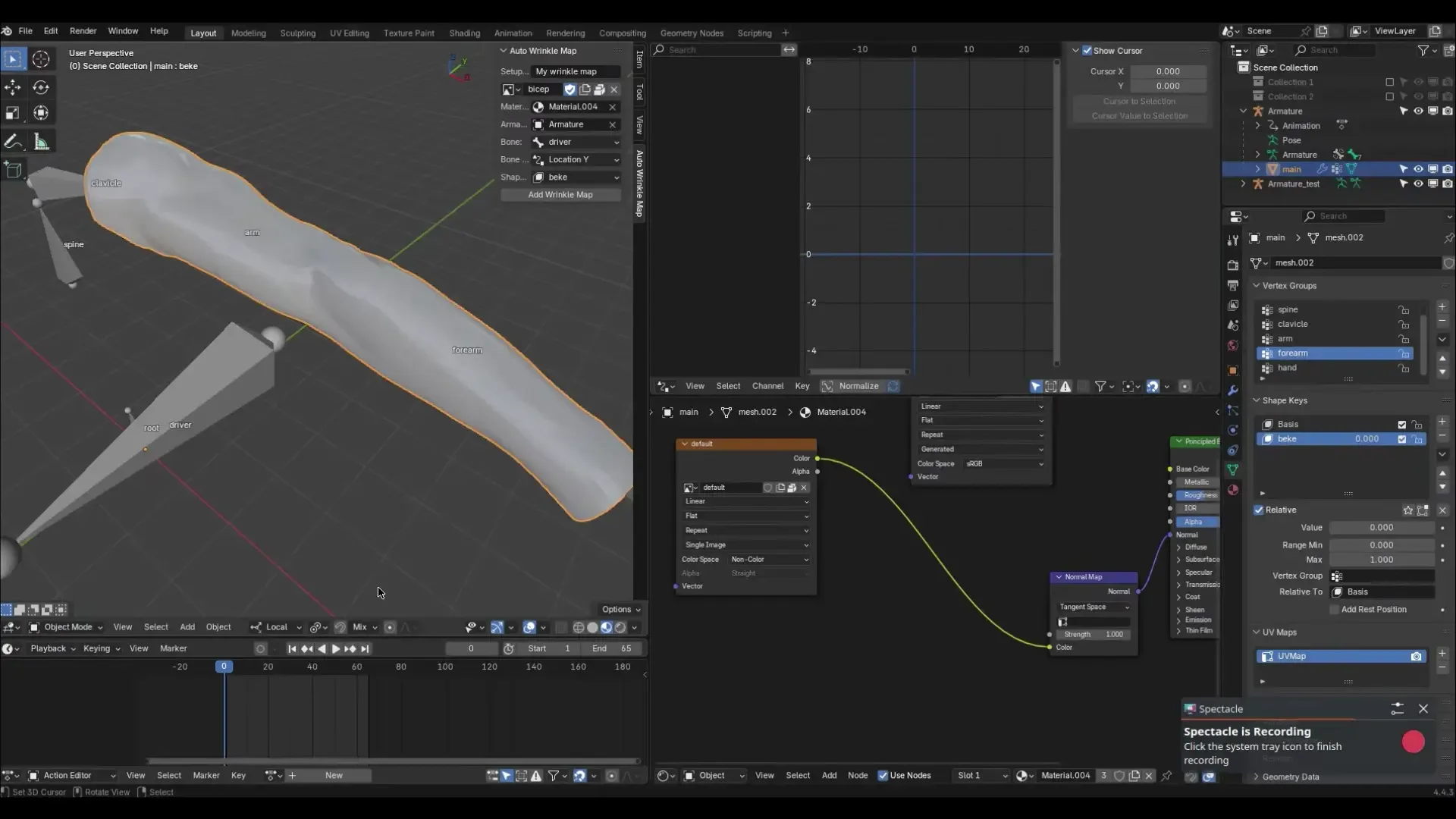Viewport: 1456px width, 819px height.
Task: Toggle the Basis shape key checkbox
Action: 1402,425
